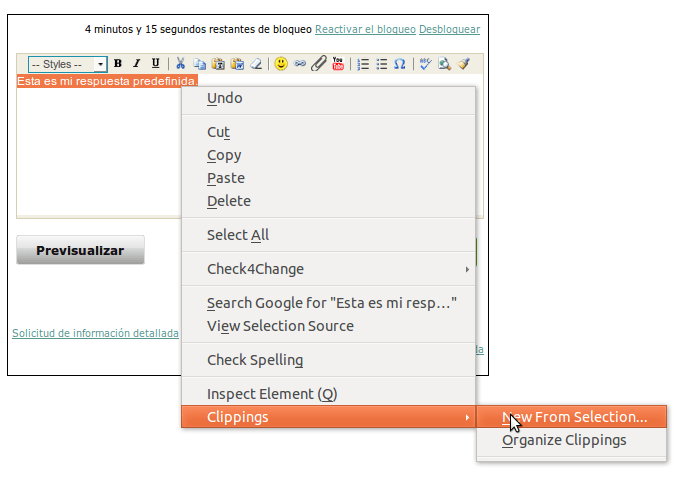675x481 pixels.
Task: Click the chain link insert icon
Action: [x=300, y=64]
